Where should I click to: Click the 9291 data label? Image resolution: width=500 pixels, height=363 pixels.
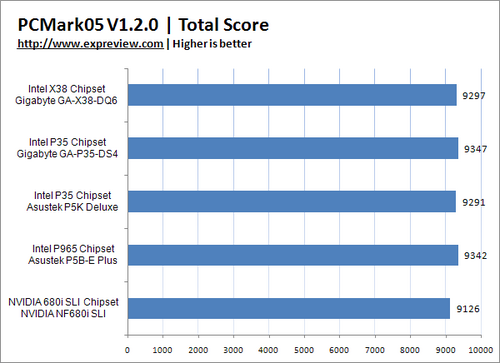(x=473, y=202)
